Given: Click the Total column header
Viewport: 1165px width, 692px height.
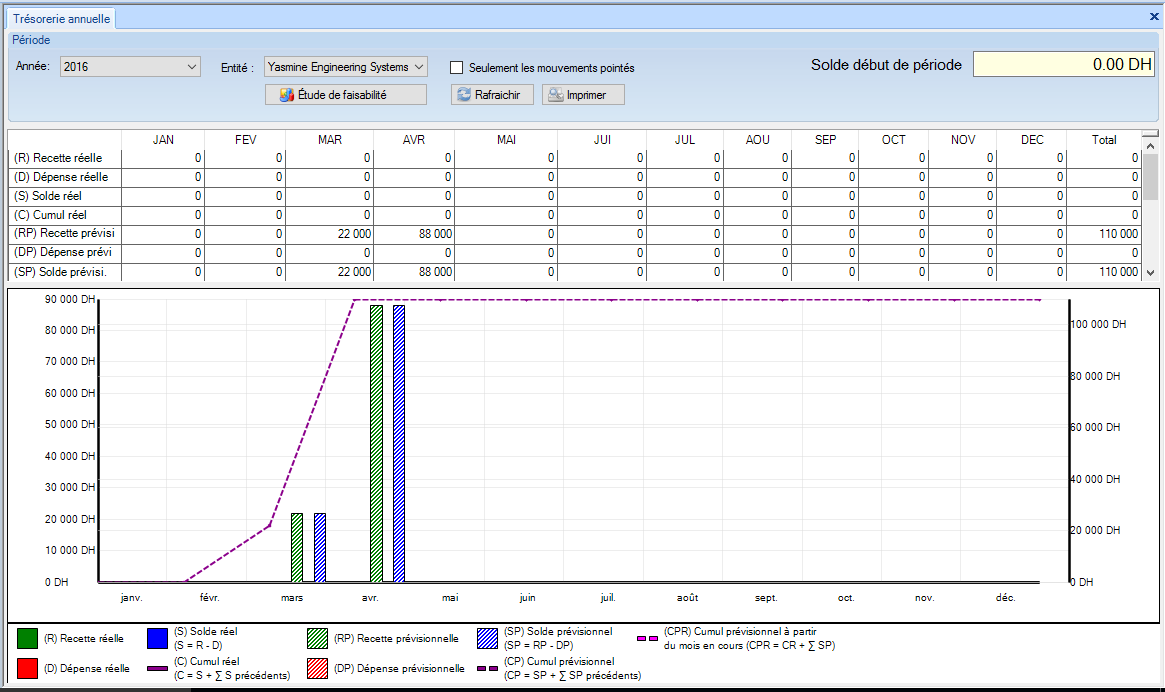Looking at the screenshot, I should pos(1103,140).
